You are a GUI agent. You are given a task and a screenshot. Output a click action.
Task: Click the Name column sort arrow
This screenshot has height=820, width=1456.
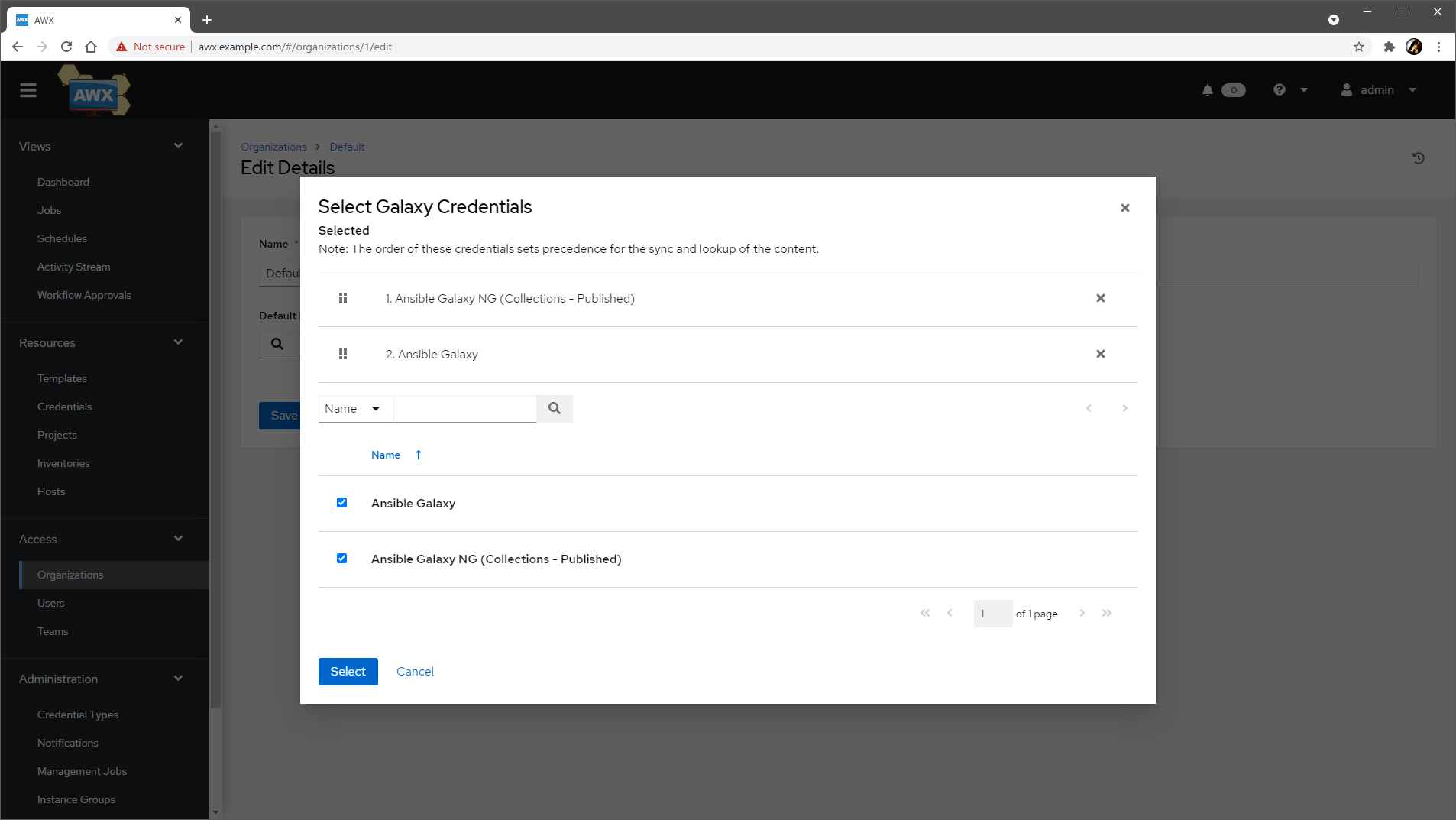[x=419, y=455]
